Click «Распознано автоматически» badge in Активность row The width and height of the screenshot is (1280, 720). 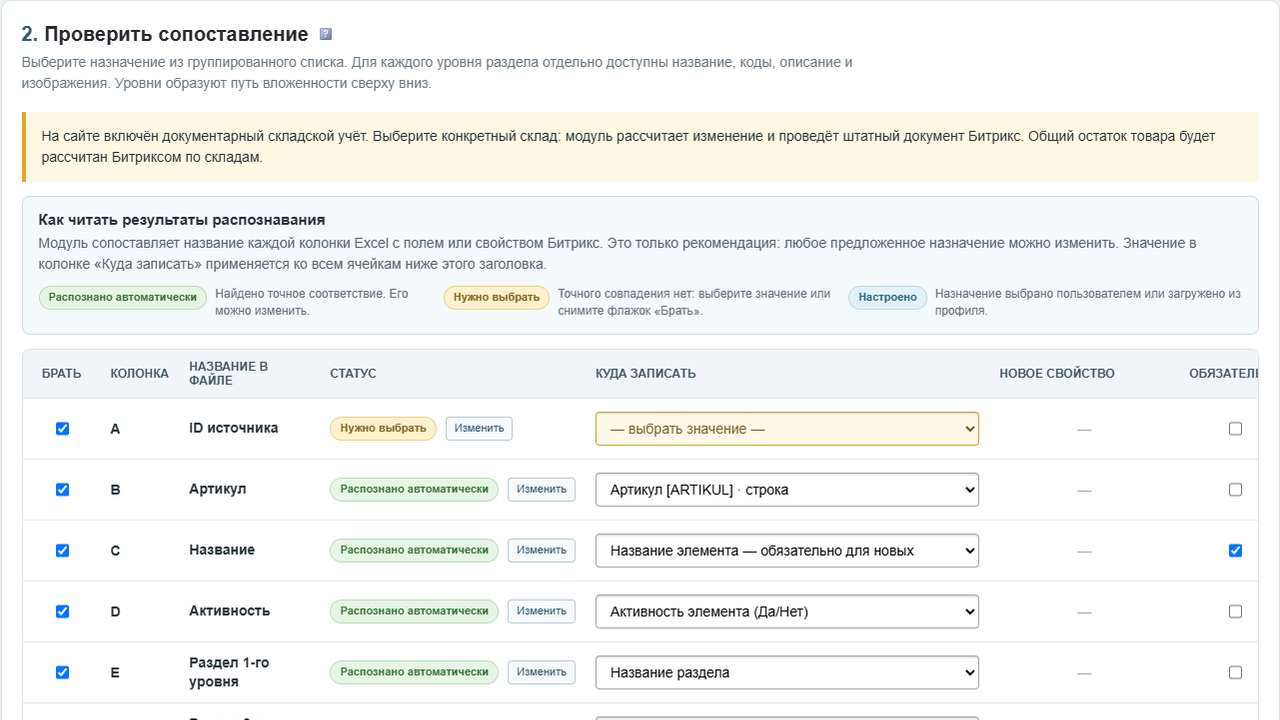coord(414,611)
